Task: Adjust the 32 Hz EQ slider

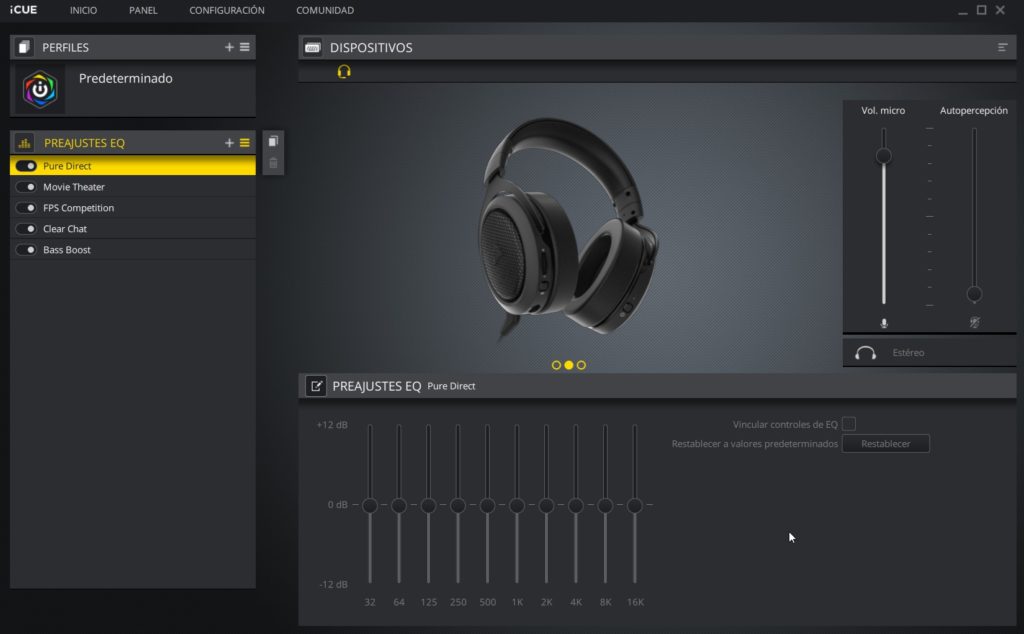Action: (370, 505)
